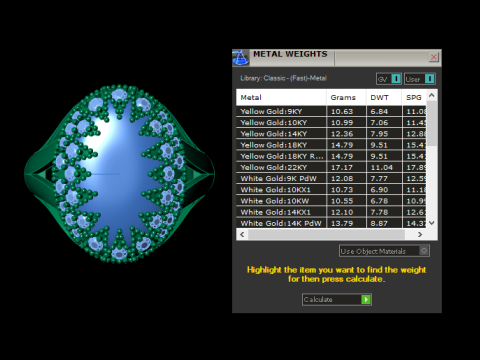Click the table's scroll up arrow

coord(432,95)
